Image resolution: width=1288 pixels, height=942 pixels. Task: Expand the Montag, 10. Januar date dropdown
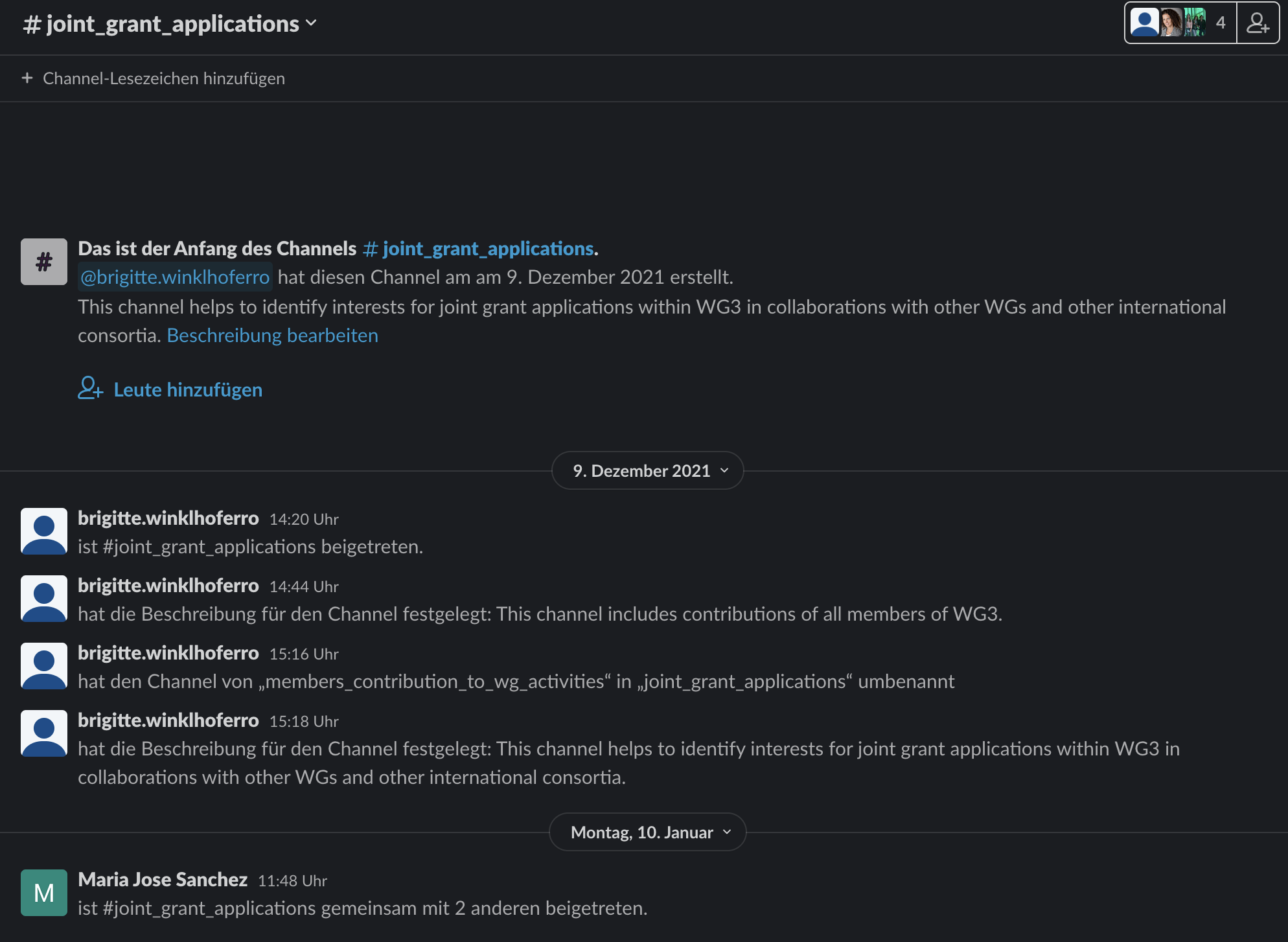[x=647, y=833]
